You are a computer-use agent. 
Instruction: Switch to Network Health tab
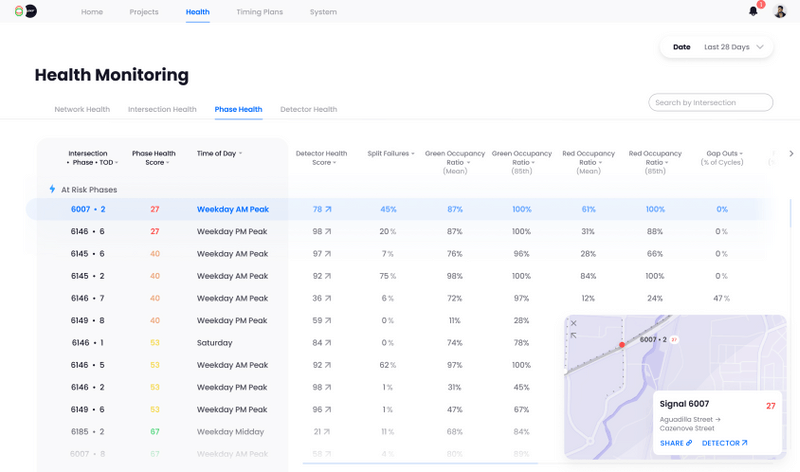[82, 109]
